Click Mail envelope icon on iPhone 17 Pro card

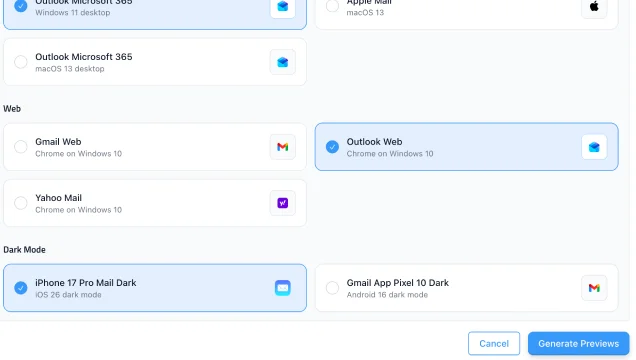tap(283, 288)
